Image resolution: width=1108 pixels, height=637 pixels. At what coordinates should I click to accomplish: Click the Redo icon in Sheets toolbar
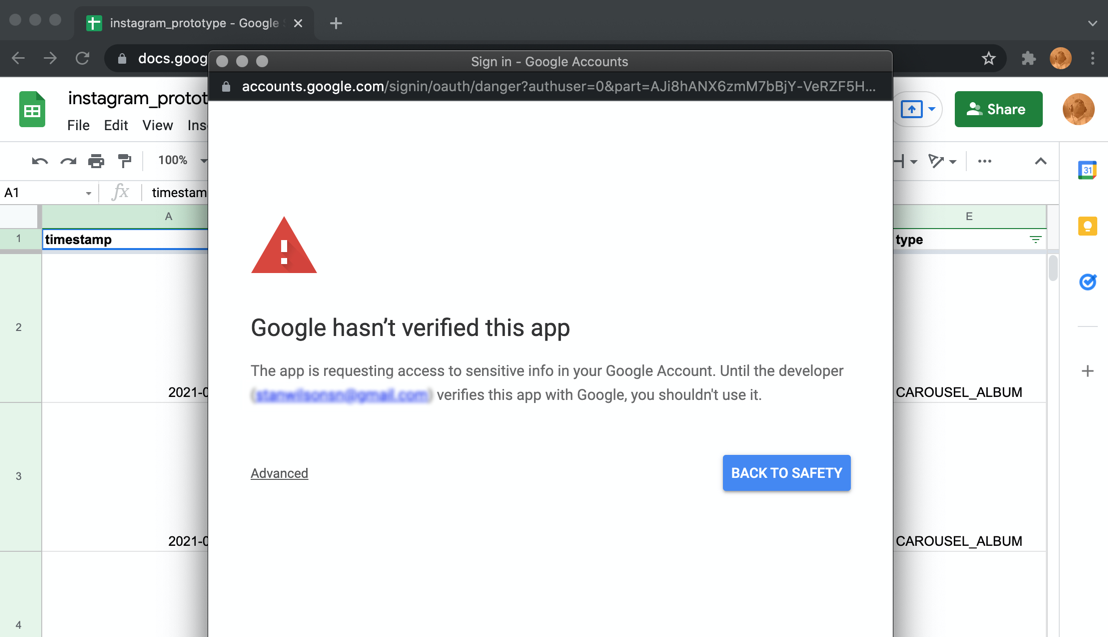tap(68, 161)
